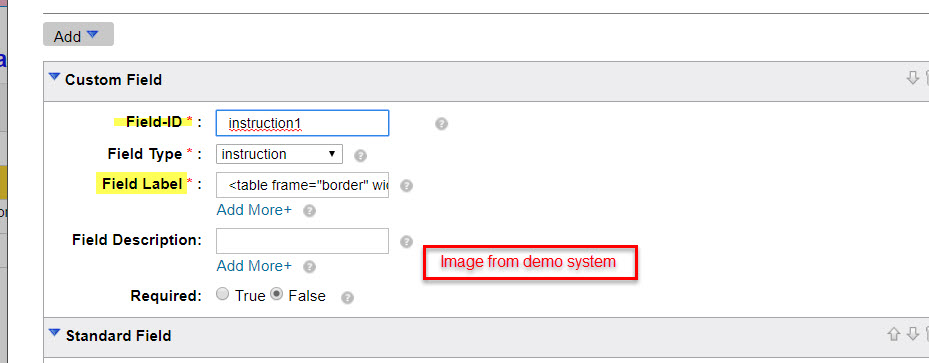Open help icon beside Field Description input
The image size is (929, 363).
click(x=406, y=242)
